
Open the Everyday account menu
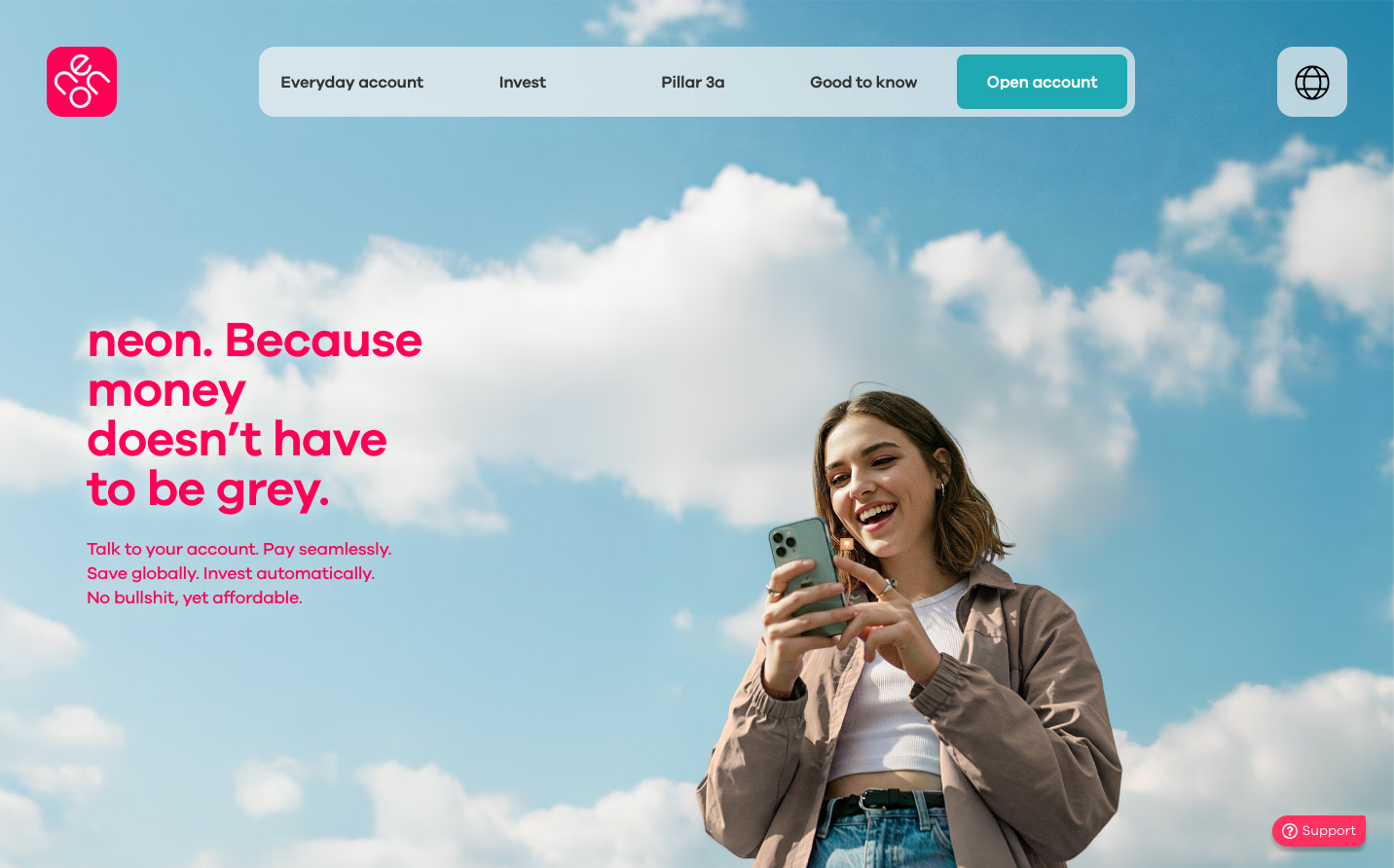pos(351,82)
